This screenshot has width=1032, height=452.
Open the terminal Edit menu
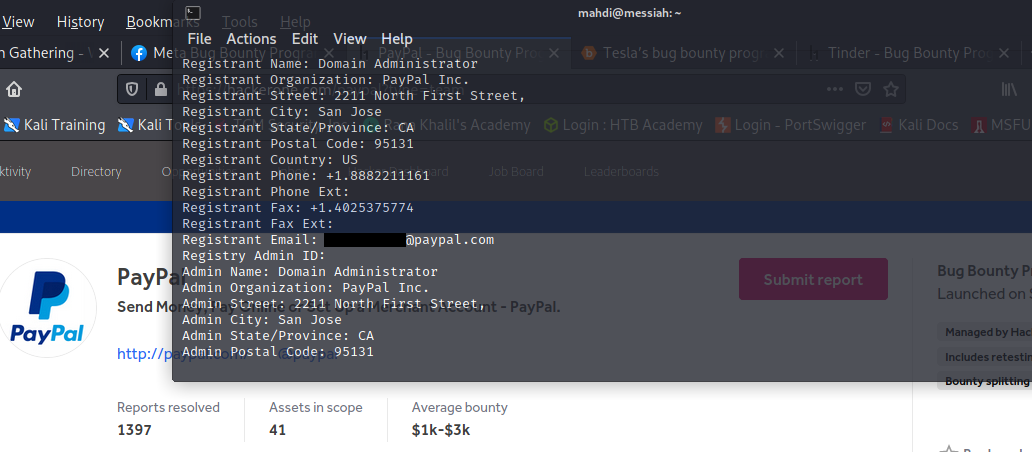pos(305,39)
